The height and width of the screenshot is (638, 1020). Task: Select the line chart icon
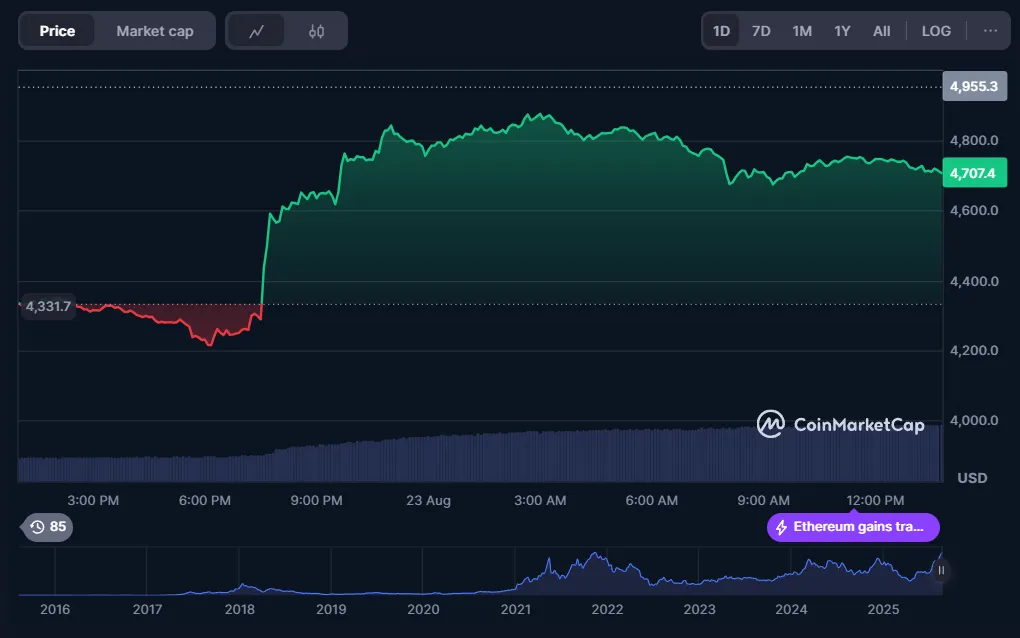tap(257, 30)
